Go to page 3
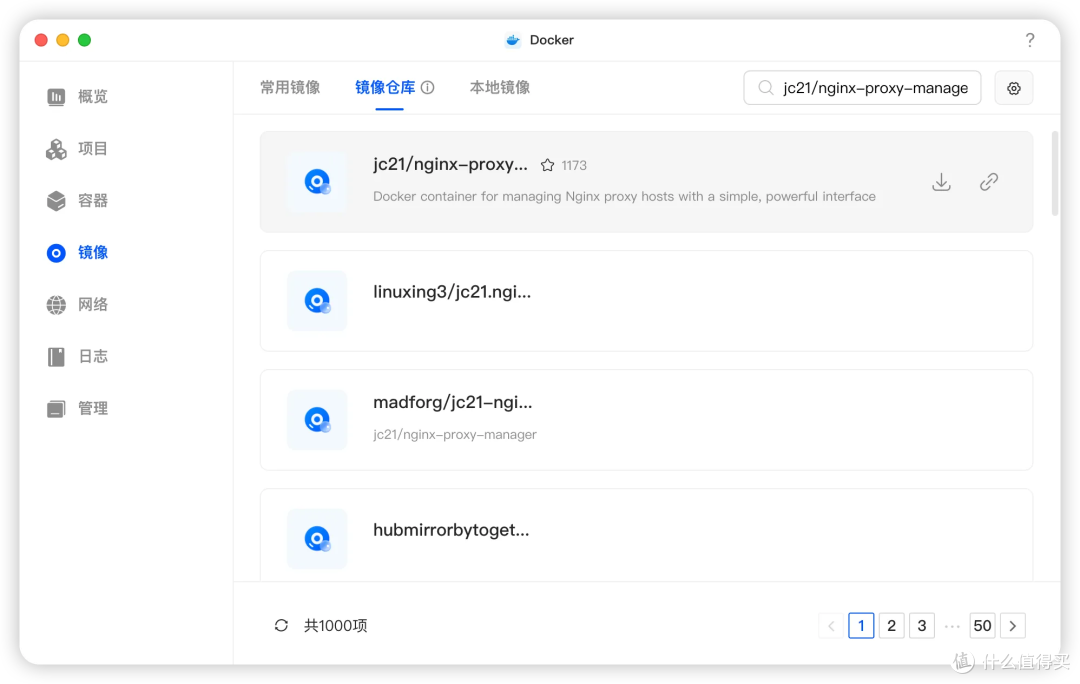 [922, 625]
